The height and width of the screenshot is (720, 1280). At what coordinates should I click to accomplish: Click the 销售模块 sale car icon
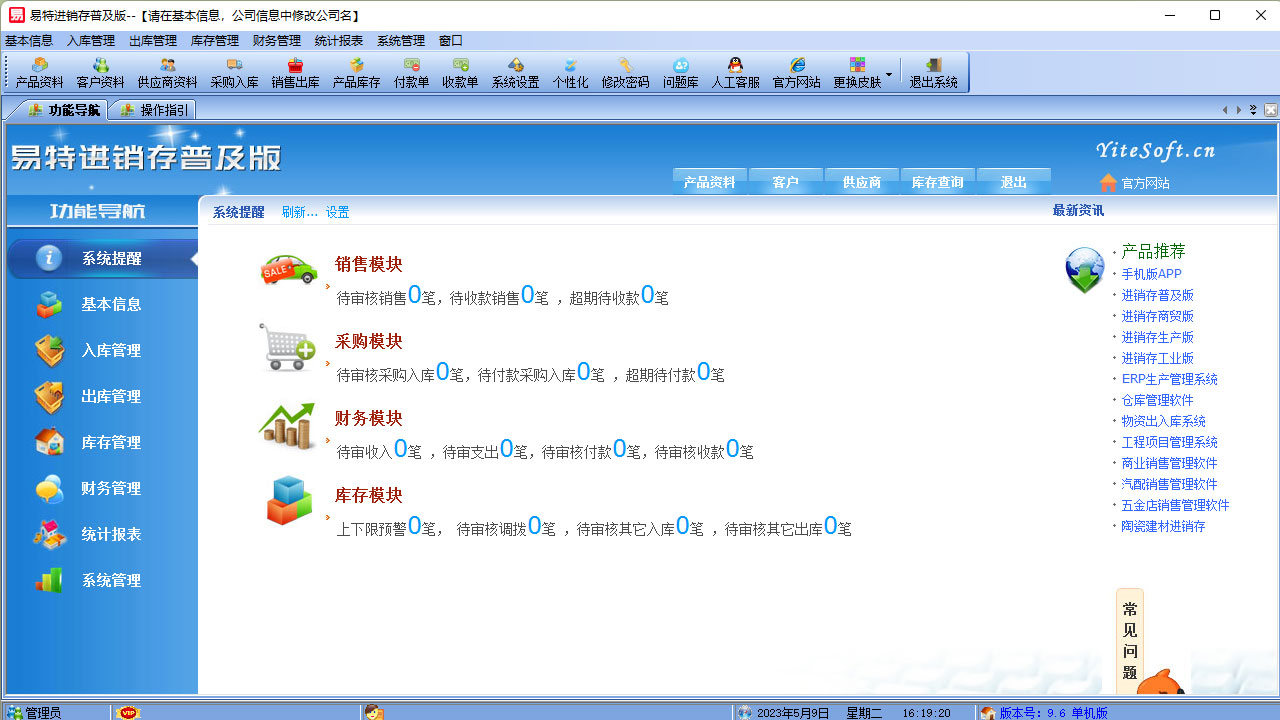pyautogui.click(x=289, y=269)
